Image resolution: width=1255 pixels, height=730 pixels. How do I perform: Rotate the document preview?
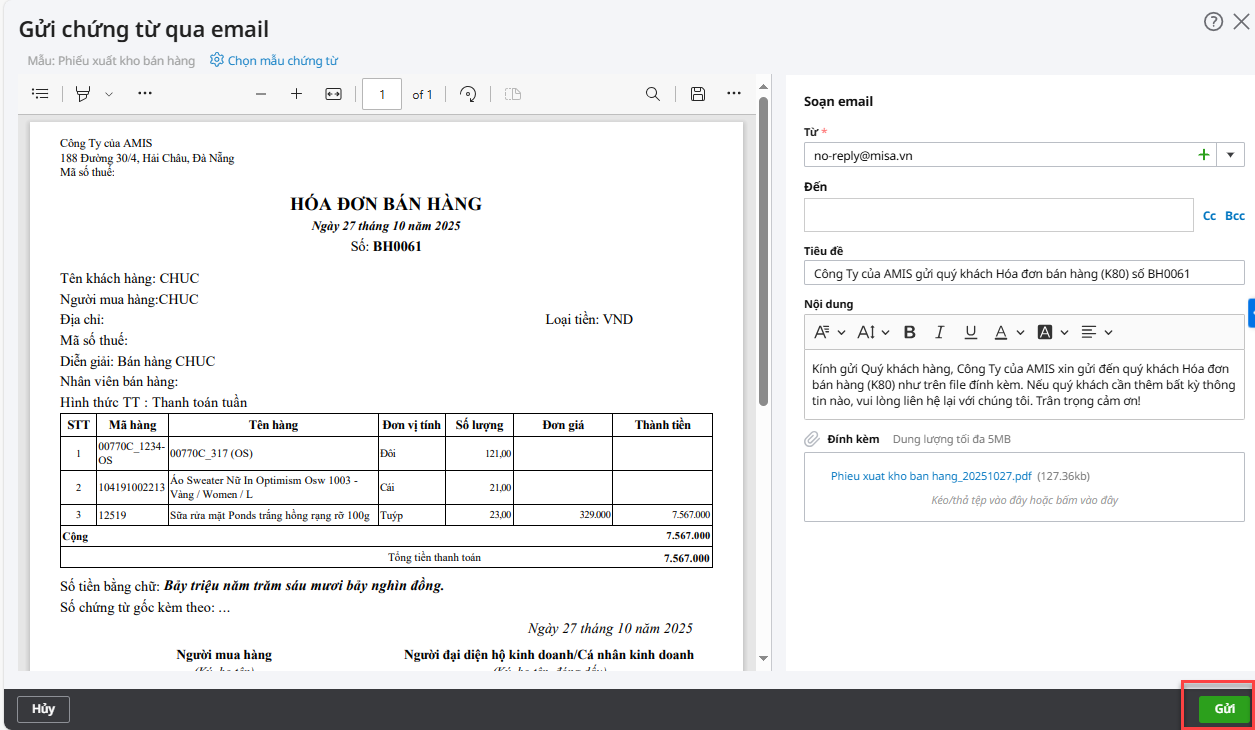467,94
